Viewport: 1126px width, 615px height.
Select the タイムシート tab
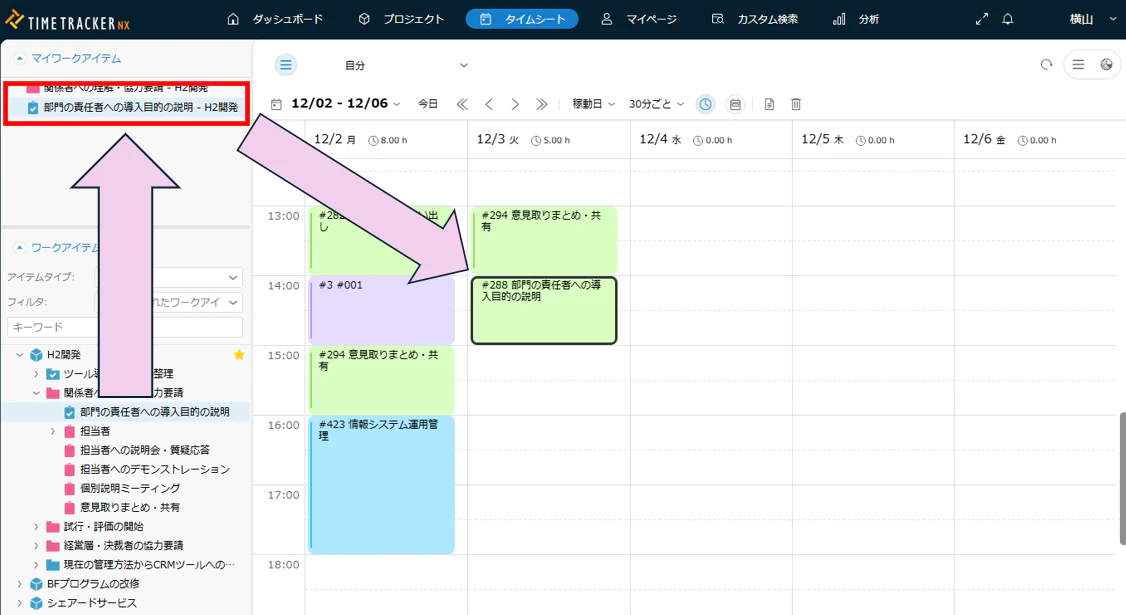(522, 19)
